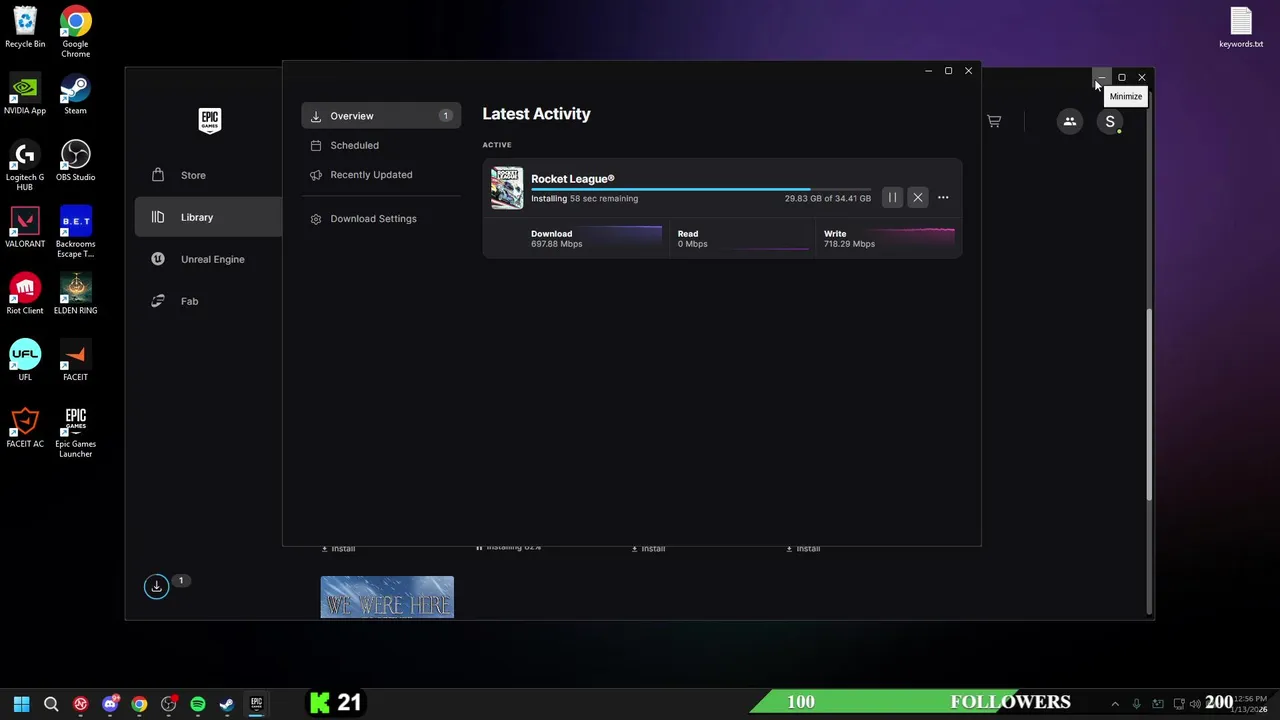The width and height of the screenshot is (1280, 720).
Task: Select the Steam desktop shortcut
Action: pyautogui.click(x=75, y=95)
